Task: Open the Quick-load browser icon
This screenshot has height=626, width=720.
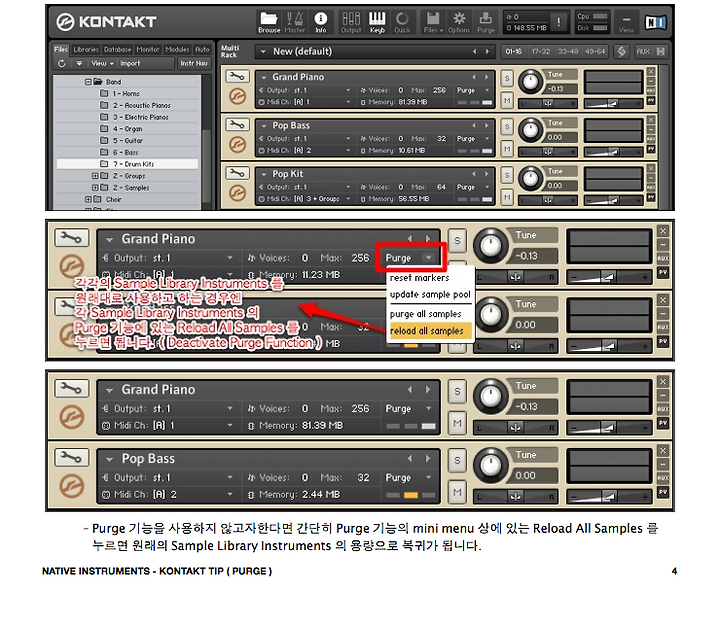Action: pyautogui.click(x=402, y=23)
